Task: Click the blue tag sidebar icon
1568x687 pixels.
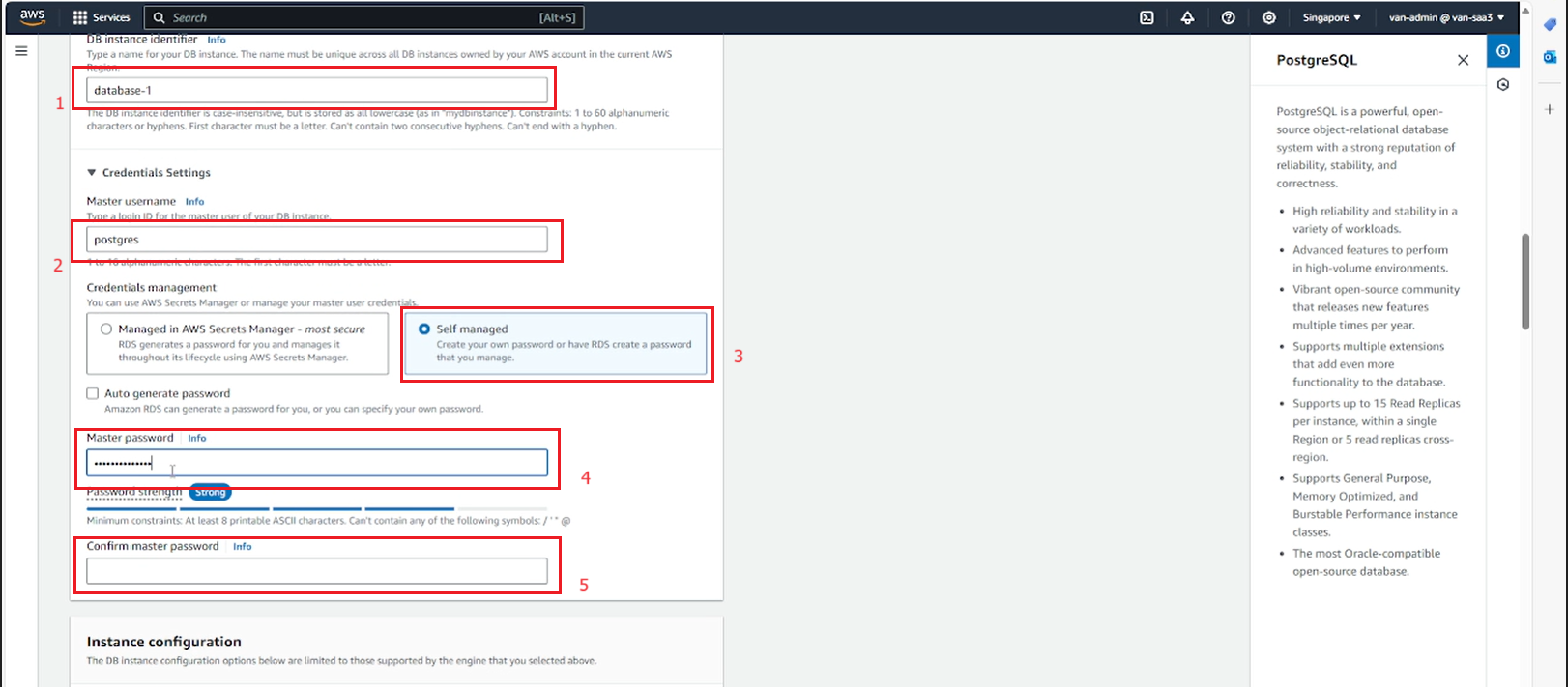Action: (1550, 24)
